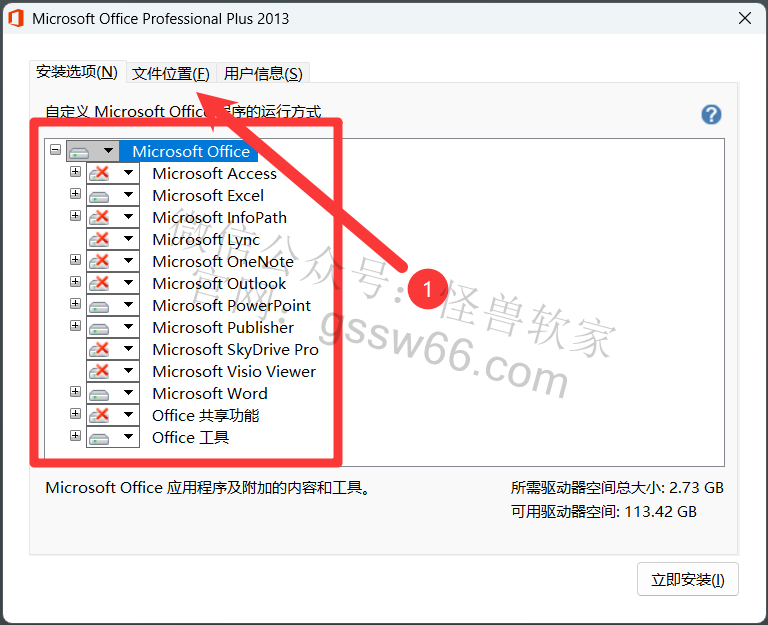Screen dimensions: 768x625
Task: Select the Microsoft Lync label
Action: [206, 240]
